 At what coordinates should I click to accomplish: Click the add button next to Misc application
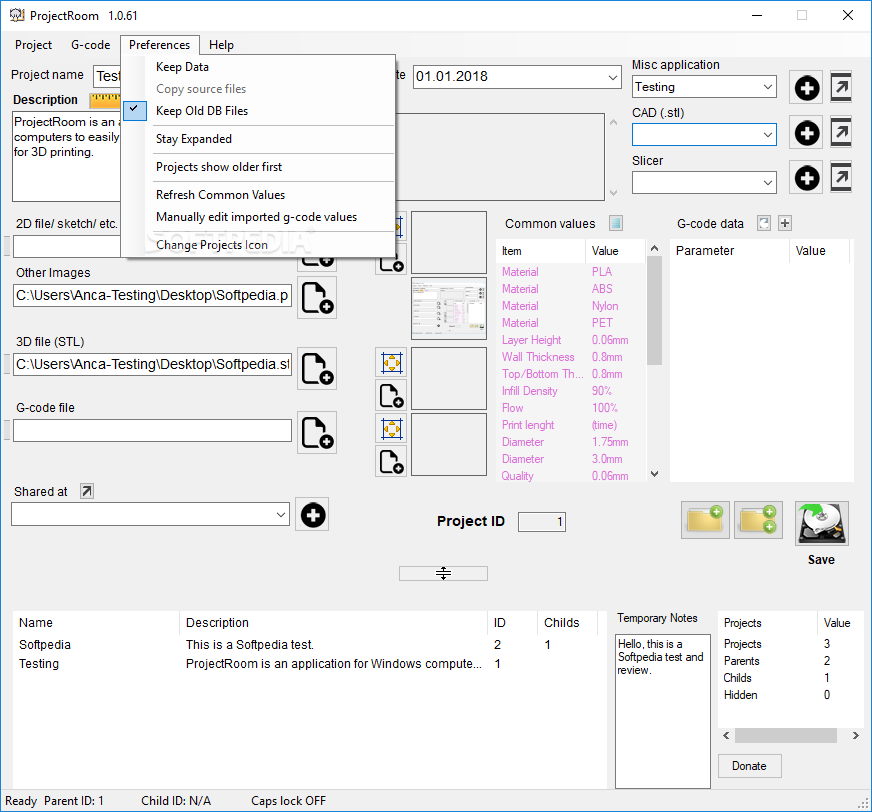pos(806,87)
